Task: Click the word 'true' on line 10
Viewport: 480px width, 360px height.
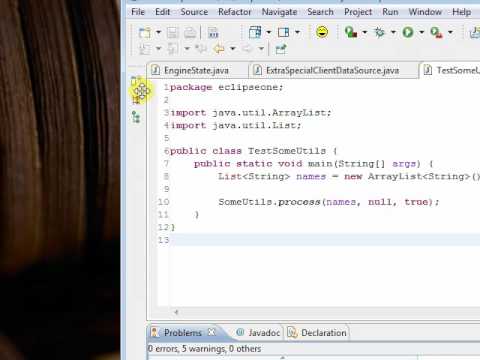Action: [416, 202]
